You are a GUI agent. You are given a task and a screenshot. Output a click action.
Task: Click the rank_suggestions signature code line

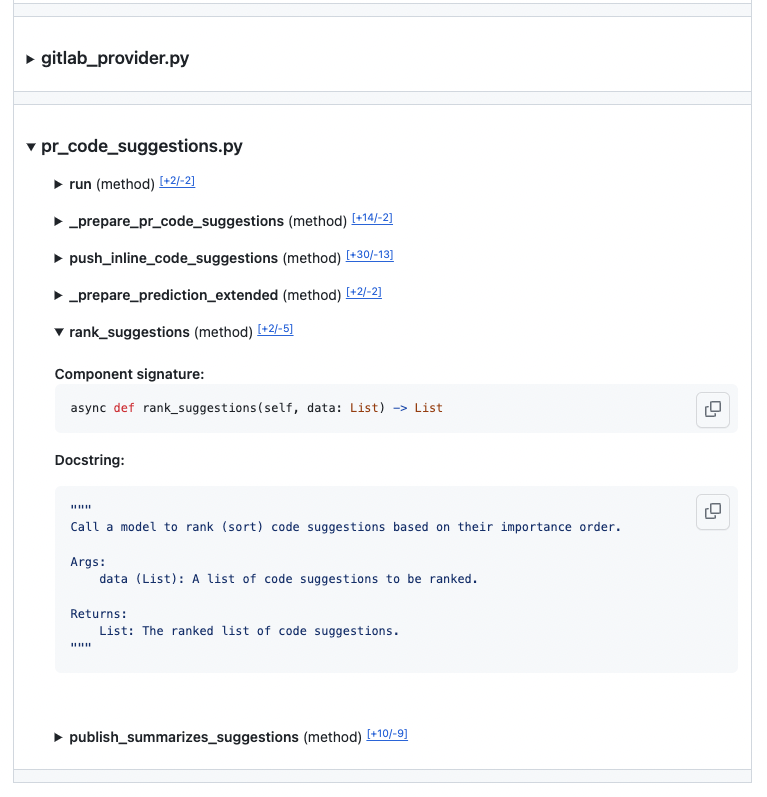pyautogui.click(x=256, y=408)
